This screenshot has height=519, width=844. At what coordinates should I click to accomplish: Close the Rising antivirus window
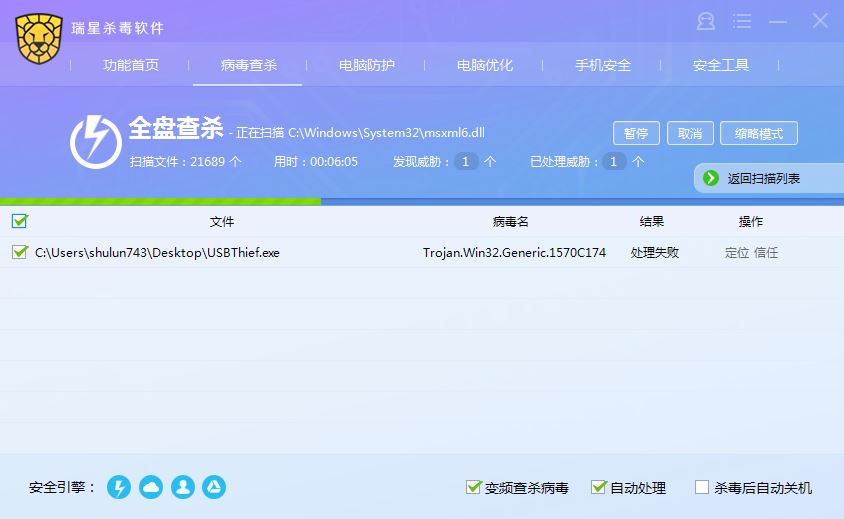click(820, 21)
